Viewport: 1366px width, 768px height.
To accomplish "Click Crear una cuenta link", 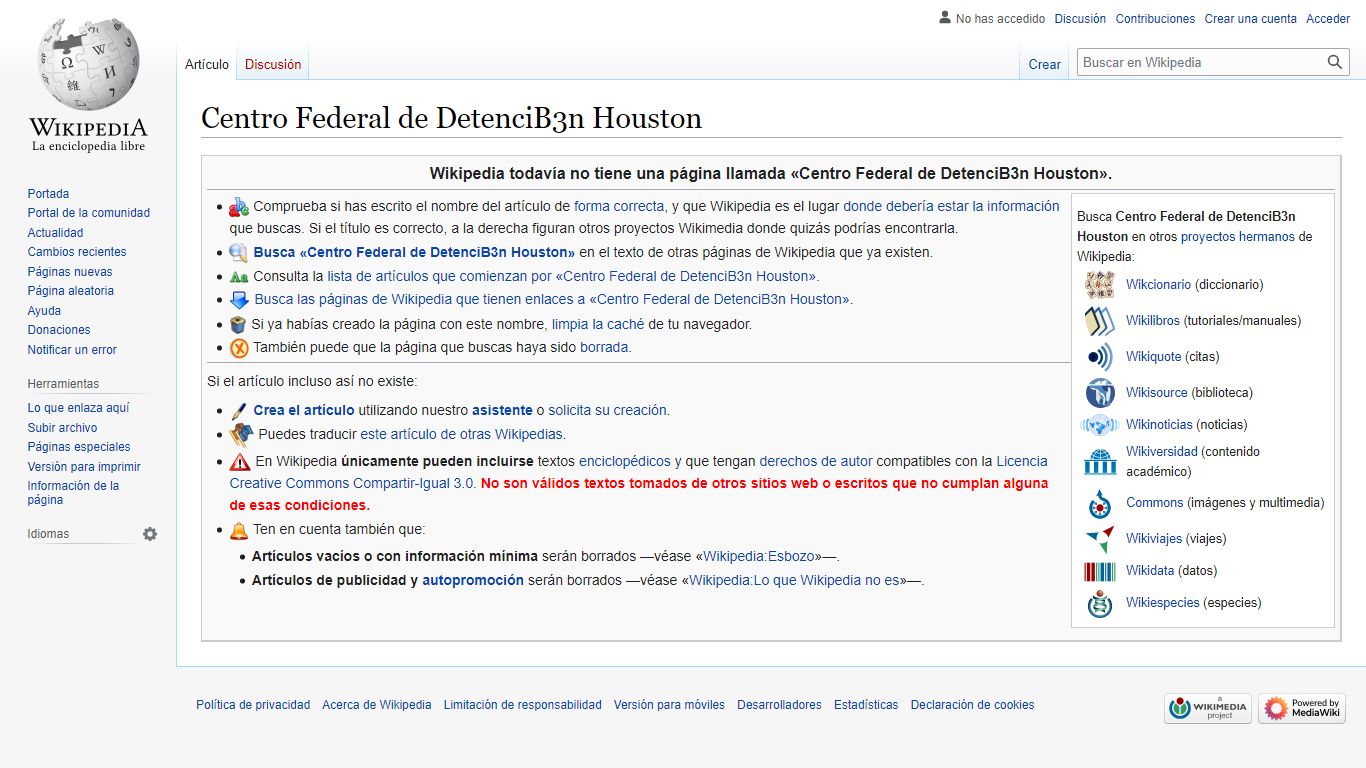I will point(1250,19).
